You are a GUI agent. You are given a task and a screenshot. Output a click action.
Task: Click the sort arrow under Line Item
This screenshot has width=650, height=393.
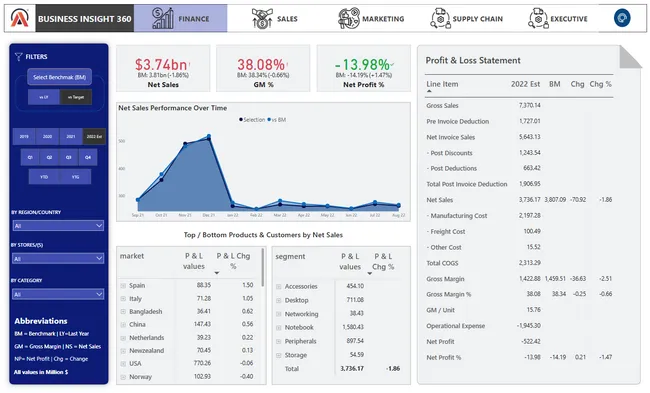click(x=429, y=91)
